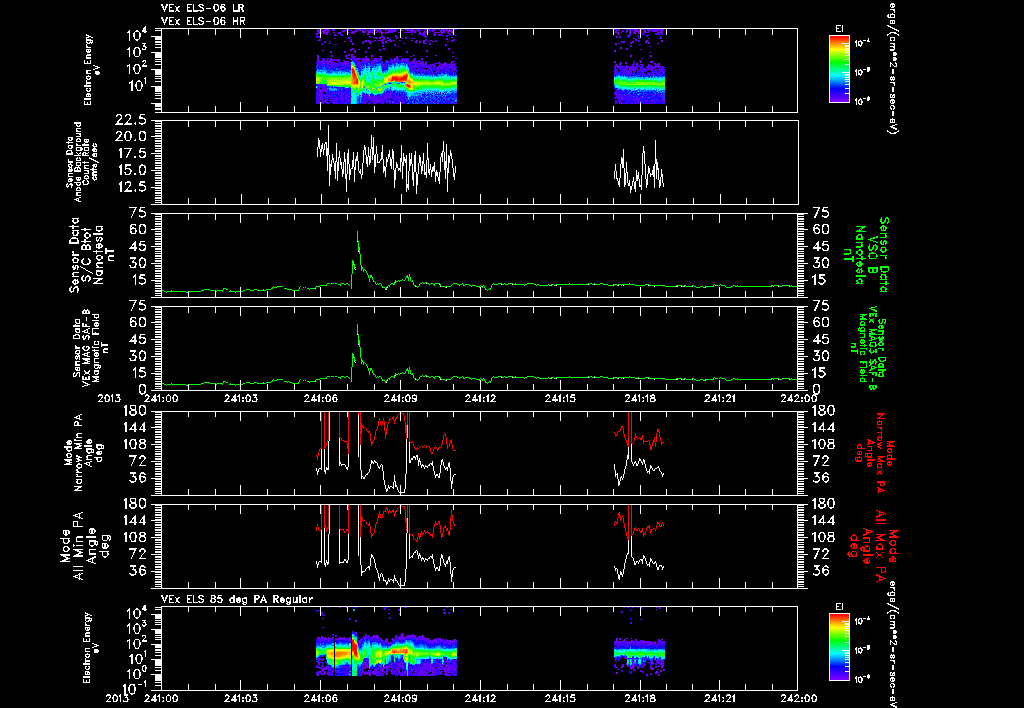Click the "Anode Background Count Rate" axis label

pyautogui.click(x=82, y=161)
